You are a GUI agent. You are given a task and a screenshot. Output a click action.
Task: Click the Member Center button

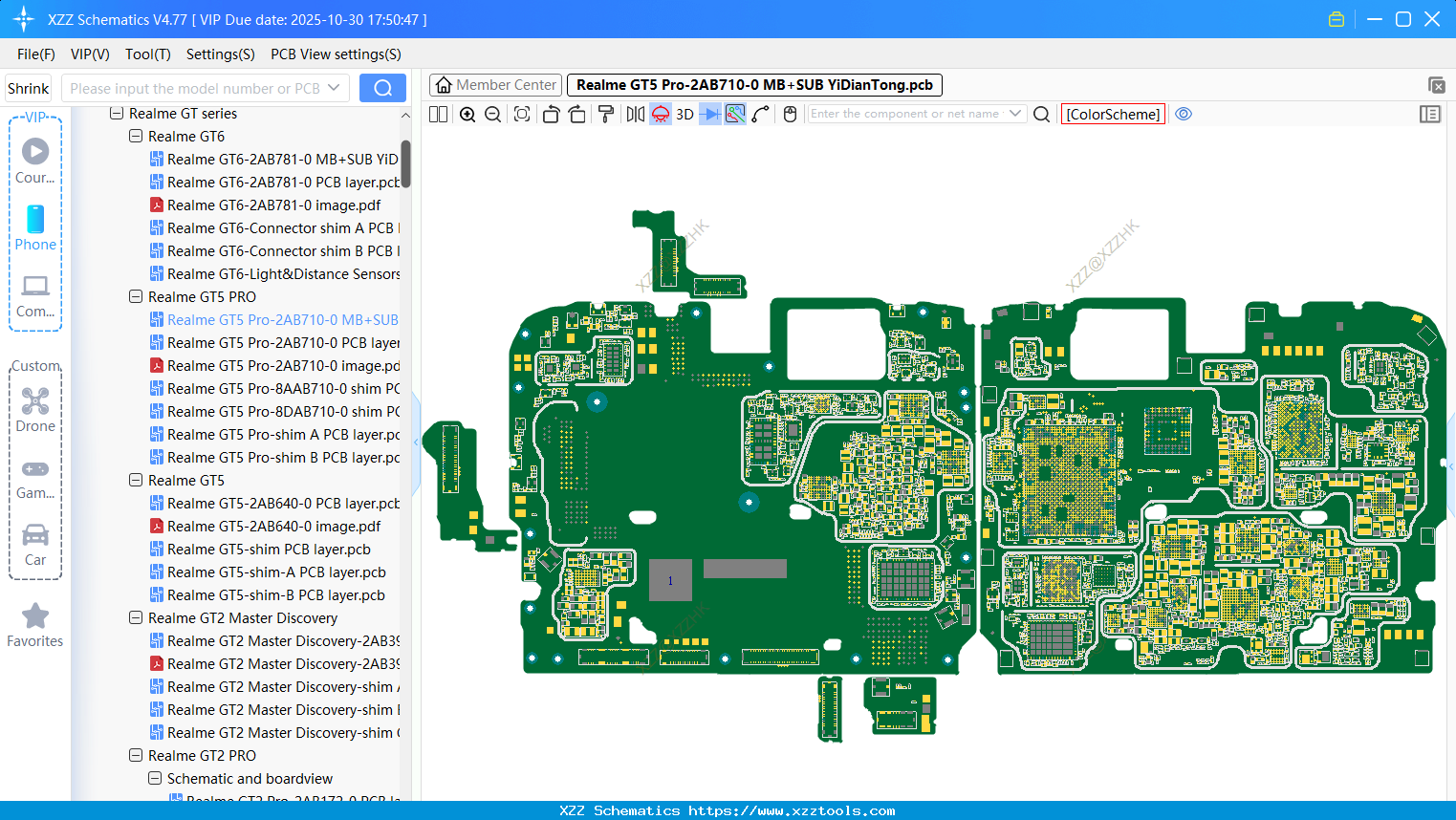(x=495, y=85)
